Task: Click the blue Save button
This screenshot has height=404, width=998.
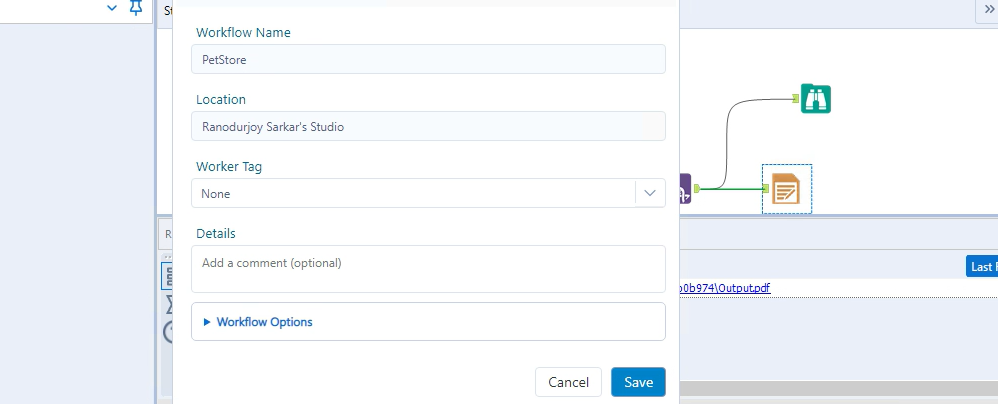Action: 638,382
